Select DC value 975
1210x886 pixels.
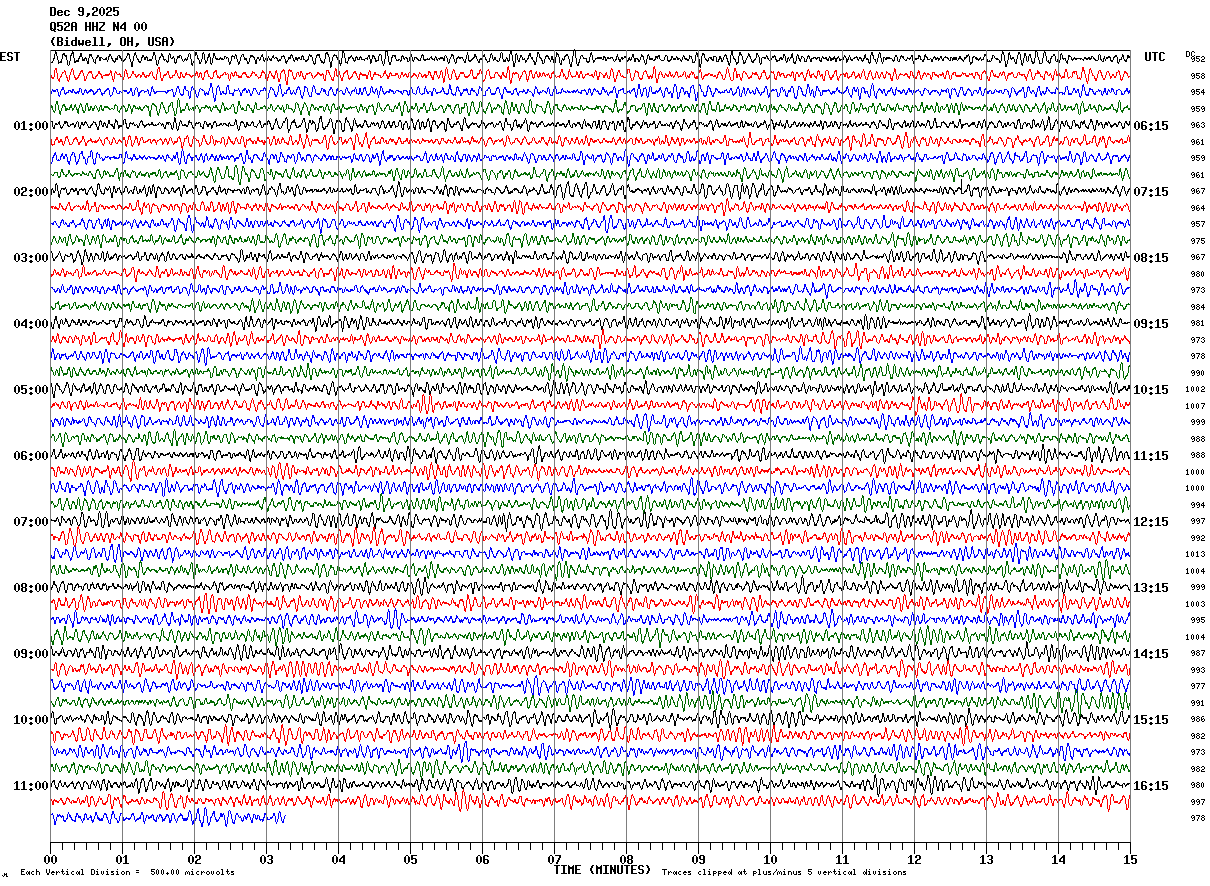coord(1198,241)
